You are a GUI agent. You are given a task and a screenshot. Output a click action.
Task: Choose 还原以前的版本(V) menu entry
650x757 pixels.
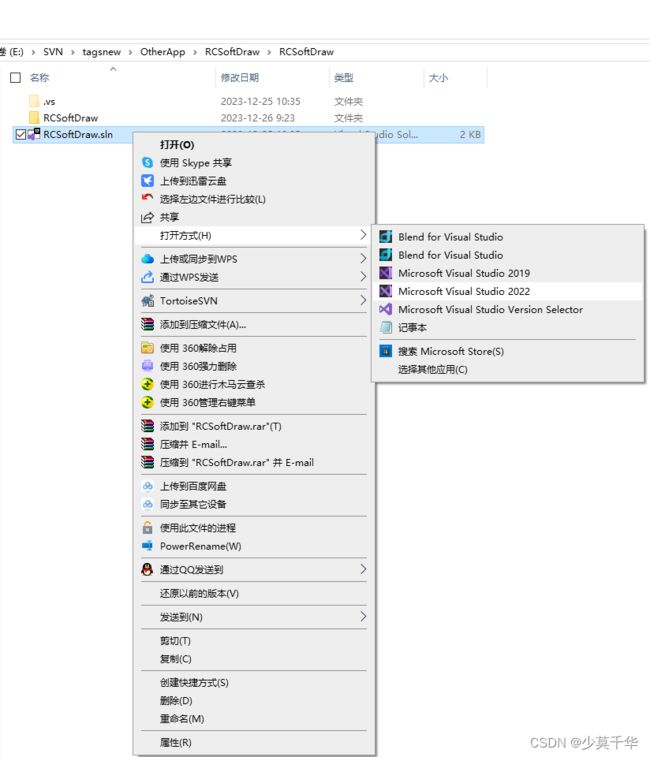coord(254,593)
